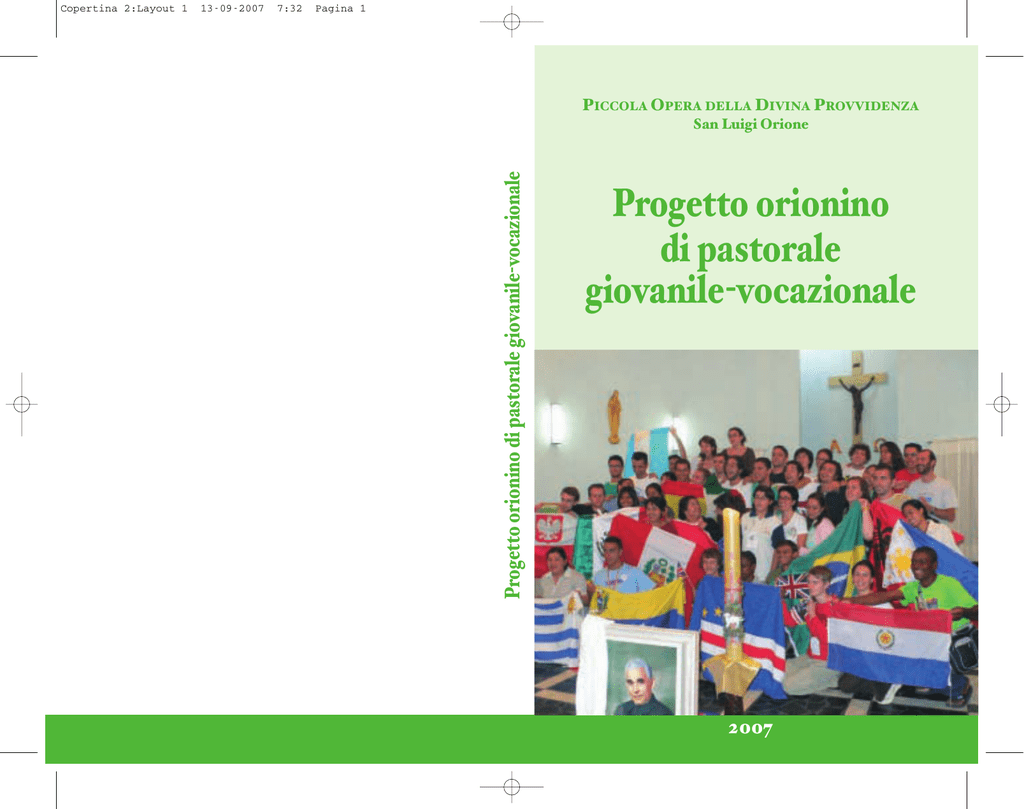This screenshot has width=1024, height=809.
Task: Click the title line "giovanile-vocazionale"
Action: [x=750, y=292]
